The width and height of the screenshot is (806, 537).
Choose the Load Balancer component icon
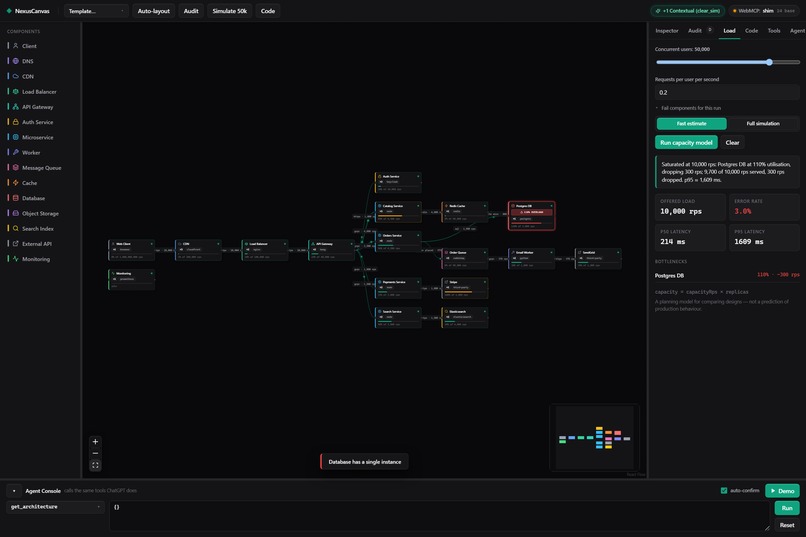coord(16,91)
